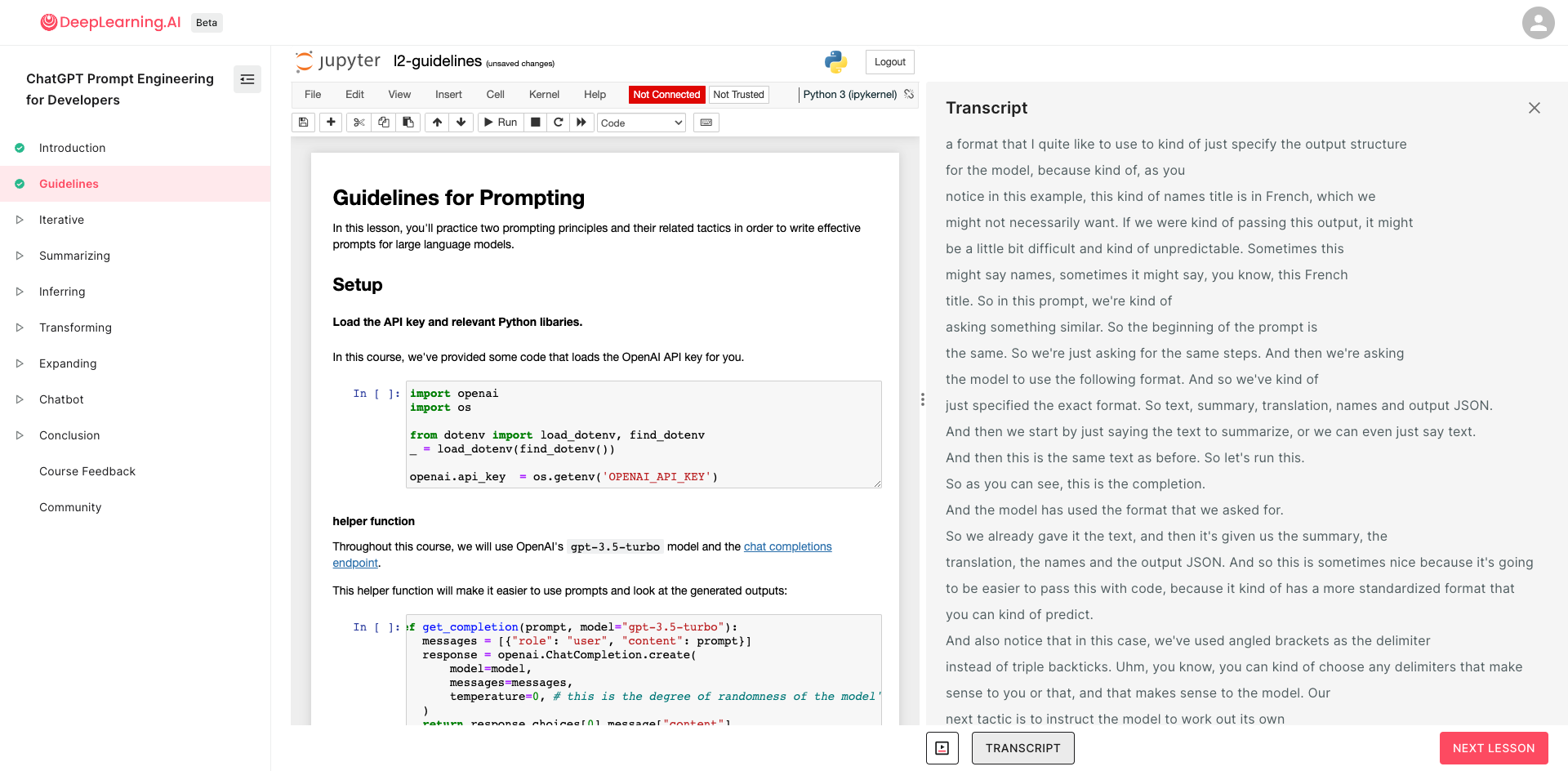Click the Logout button
The height and width of the screenshot is (771, 1568).
point(890,62)
